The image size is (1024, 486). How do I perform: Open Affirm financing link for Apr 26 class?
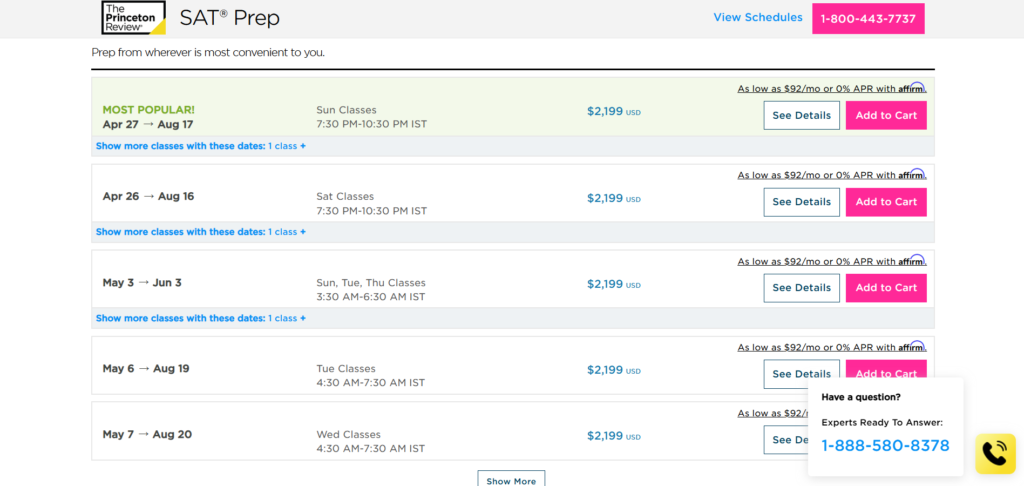click(x=832, y=175)
